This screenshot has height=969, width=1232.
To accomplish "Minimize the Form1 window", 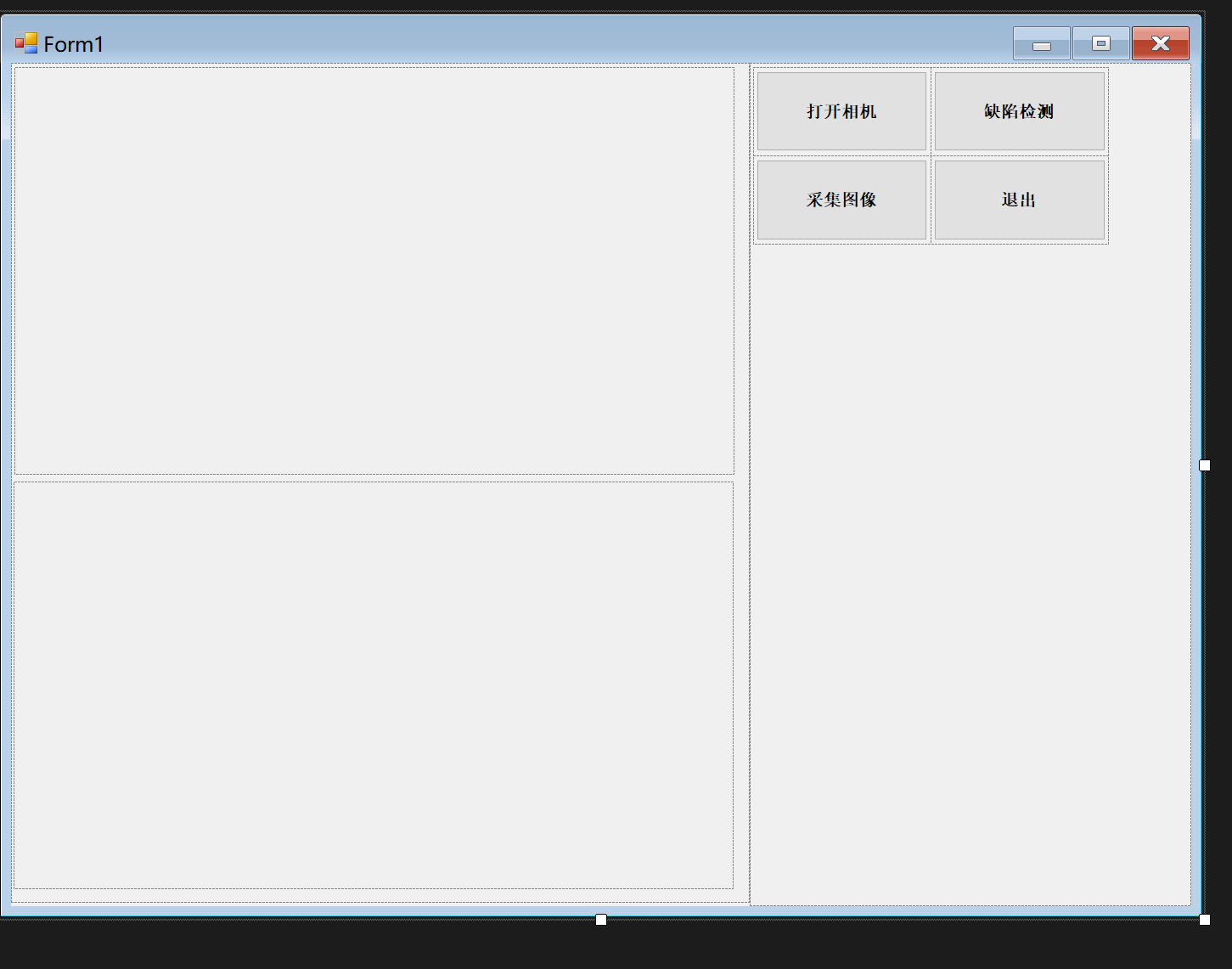I will (1041, 43).
